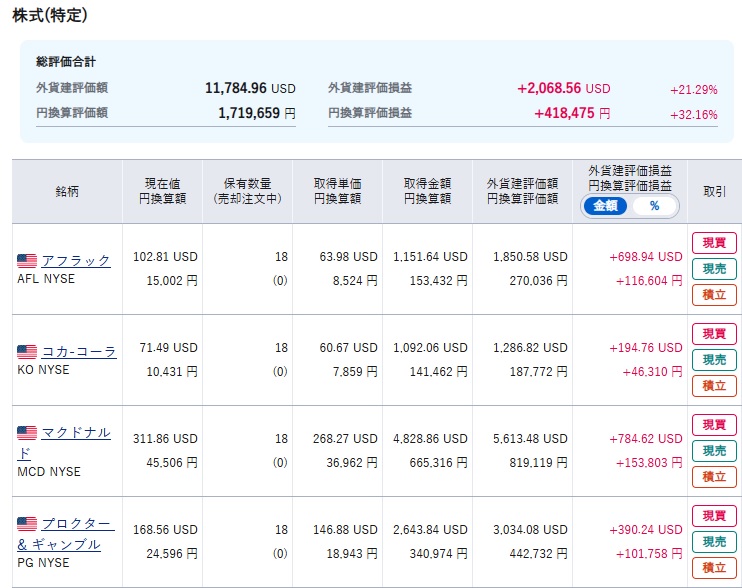
Task: Select AFL valuation 1,850.58 USD
Action: tap(530, 256)
